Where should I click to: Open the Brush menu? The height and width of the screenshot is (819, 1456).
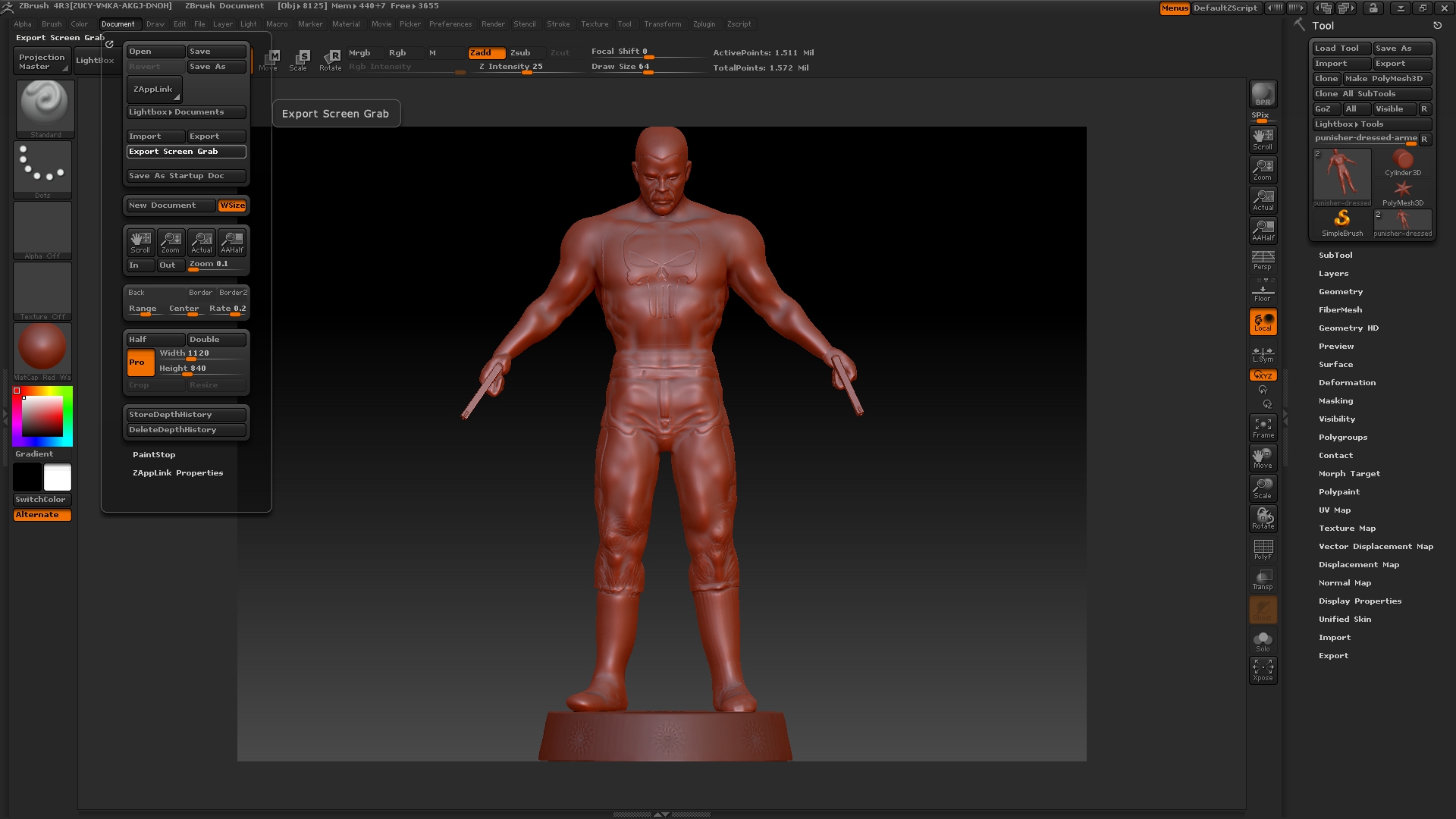click(52, 24)
